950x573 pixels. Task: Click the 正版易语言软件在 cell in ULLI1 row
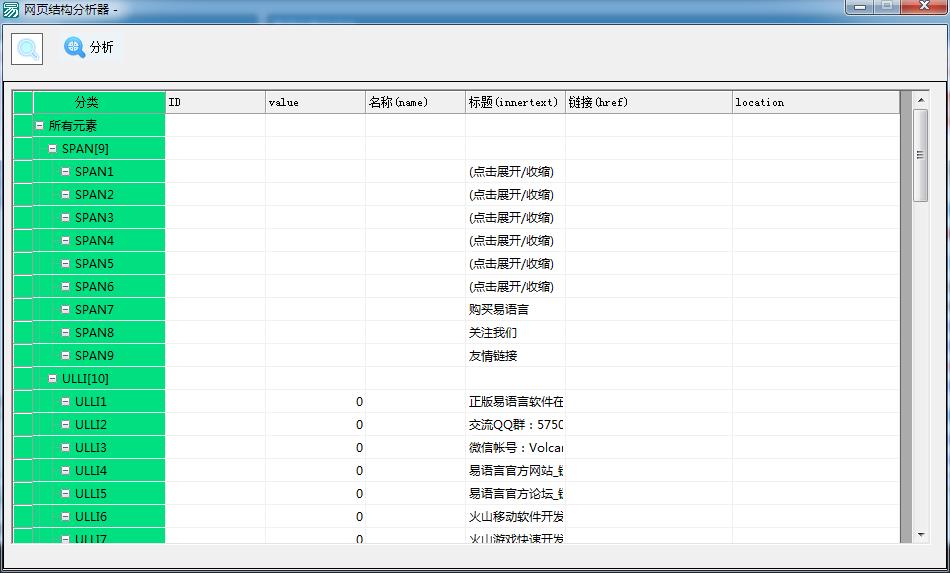pos(515,402)
